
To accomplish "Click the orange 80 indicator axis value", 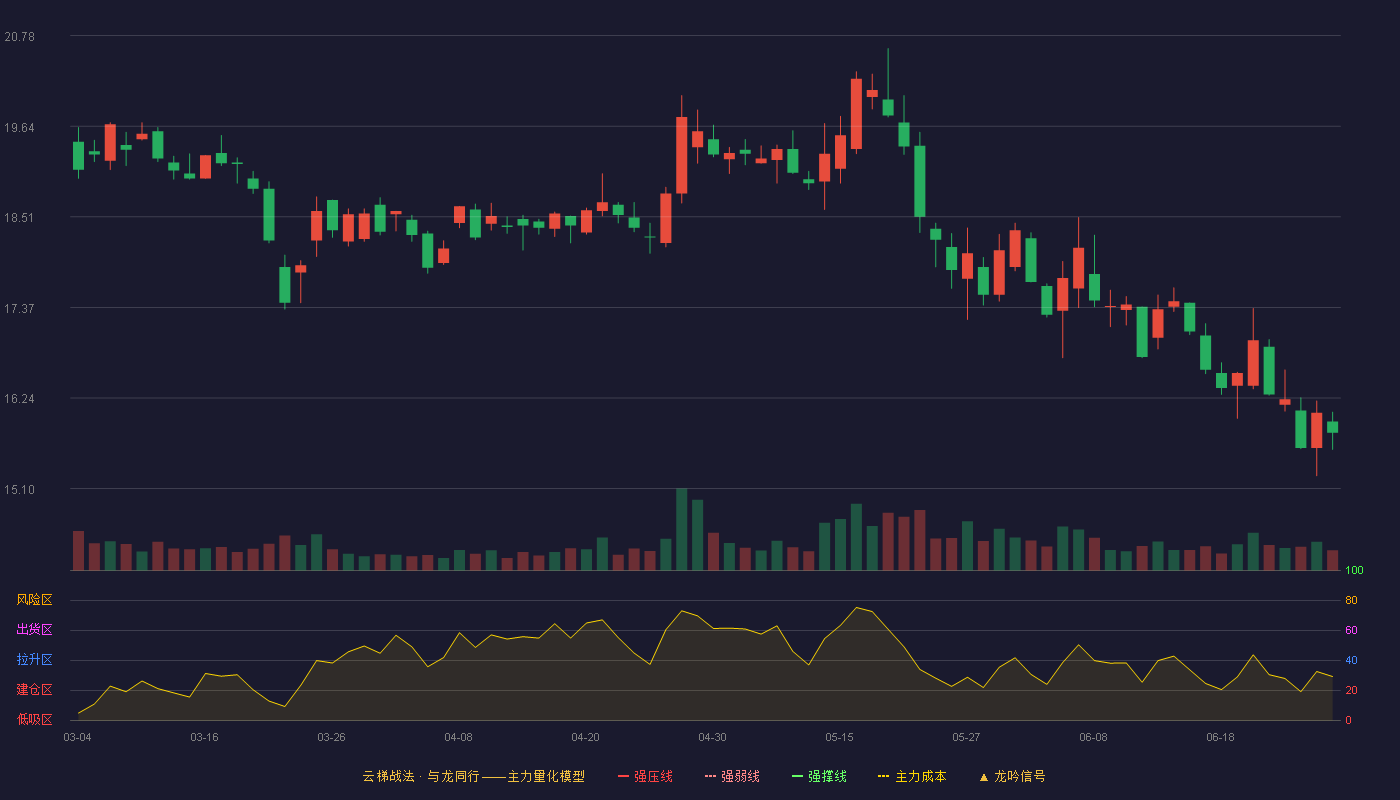I will click(1351, 600).
